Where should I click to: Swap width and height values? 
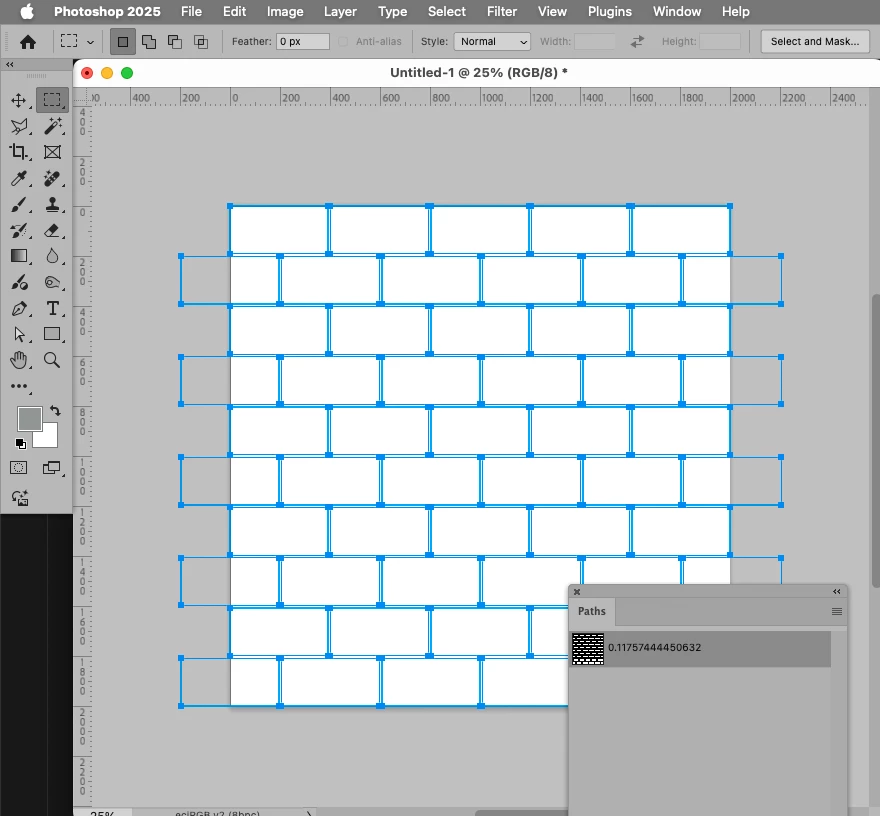click(637, 42)
